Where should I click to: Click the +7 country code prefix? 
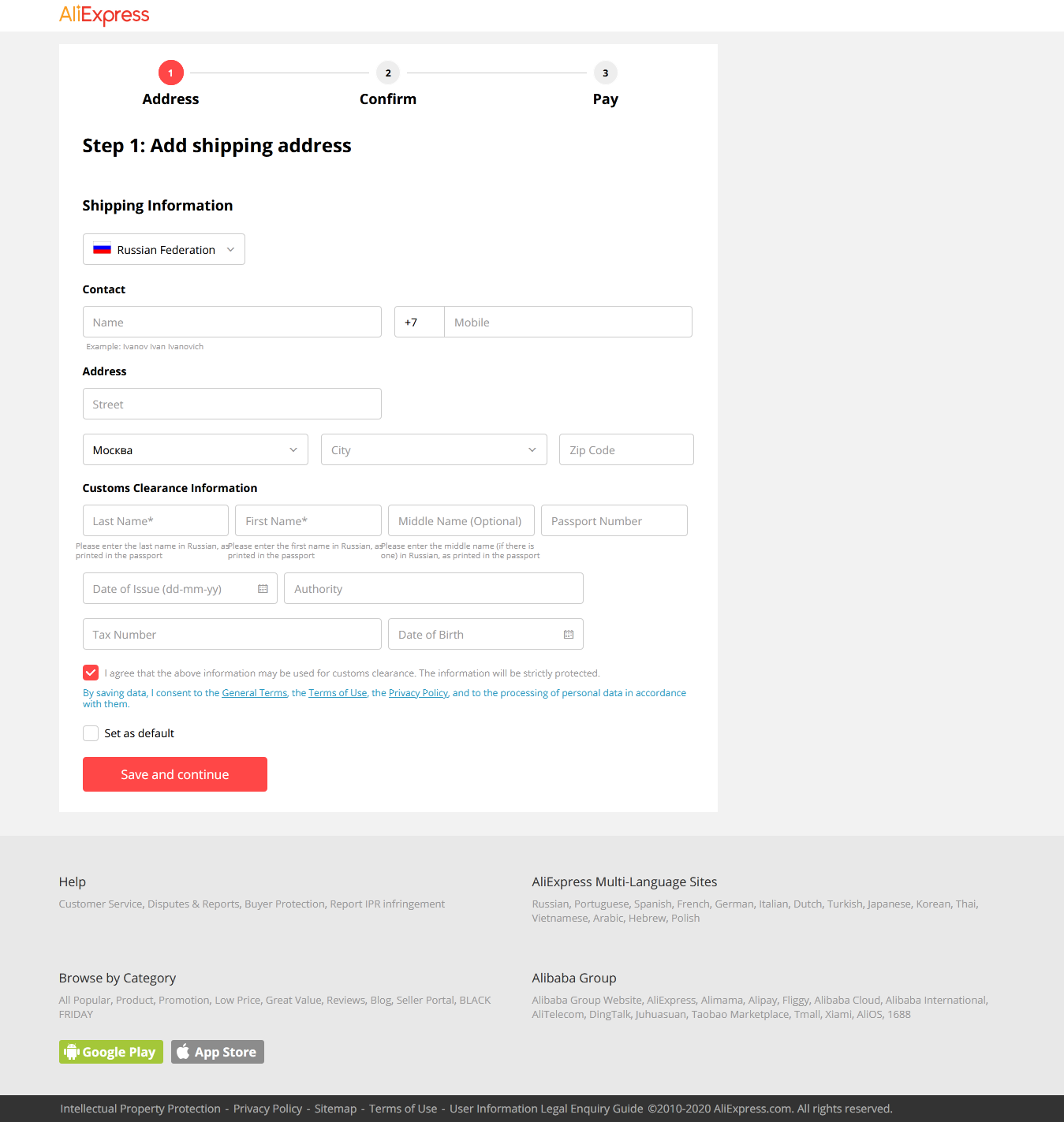tap(420, 322)
